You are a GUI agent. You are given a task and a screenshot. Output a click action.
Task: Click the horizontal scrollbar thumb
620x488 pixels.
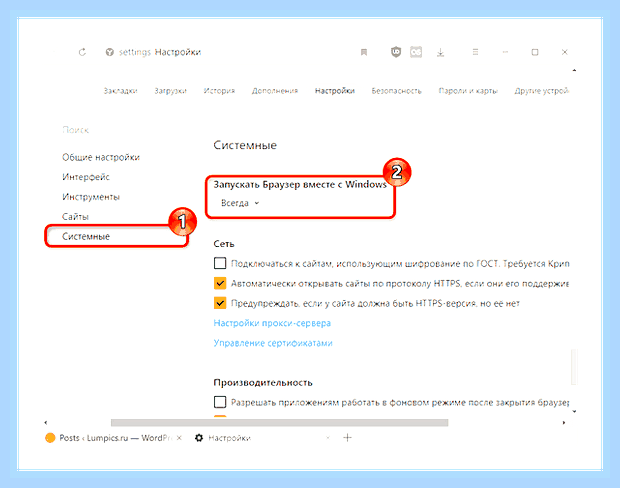tap(280, 423)
